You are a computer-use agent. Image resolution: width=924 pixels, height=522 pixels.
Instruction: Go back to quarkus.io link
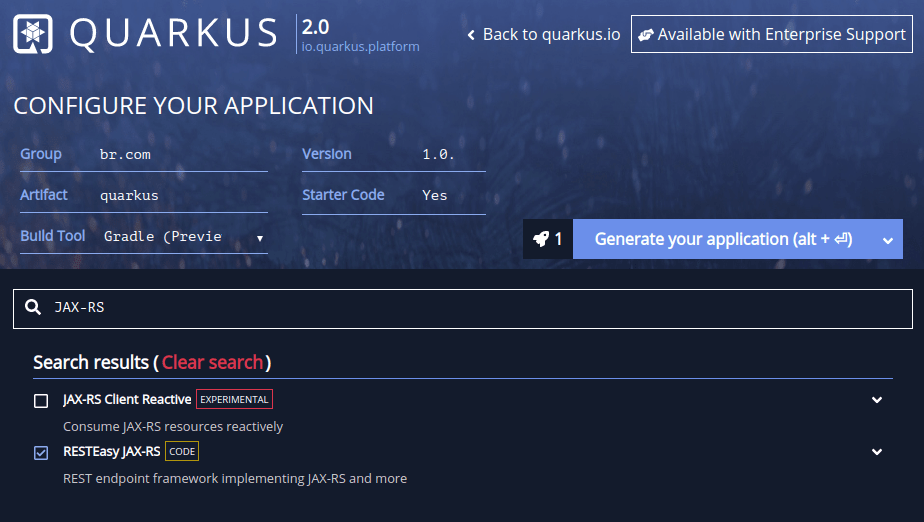click(544, 35)
